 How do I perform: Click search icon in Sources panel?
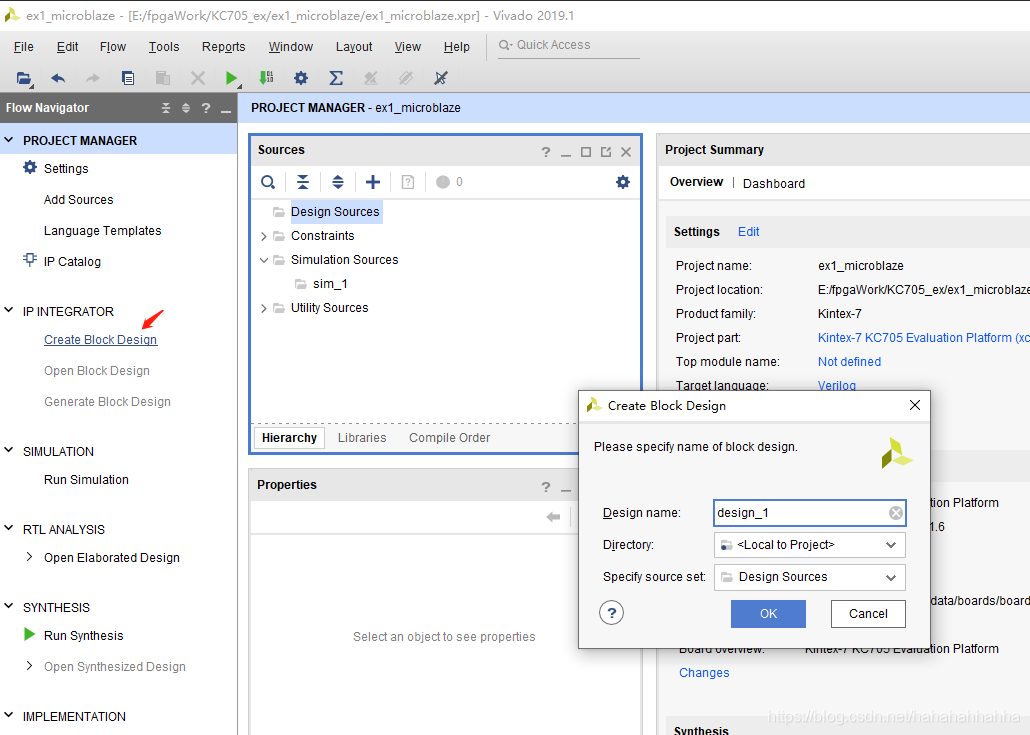point(268,182)
